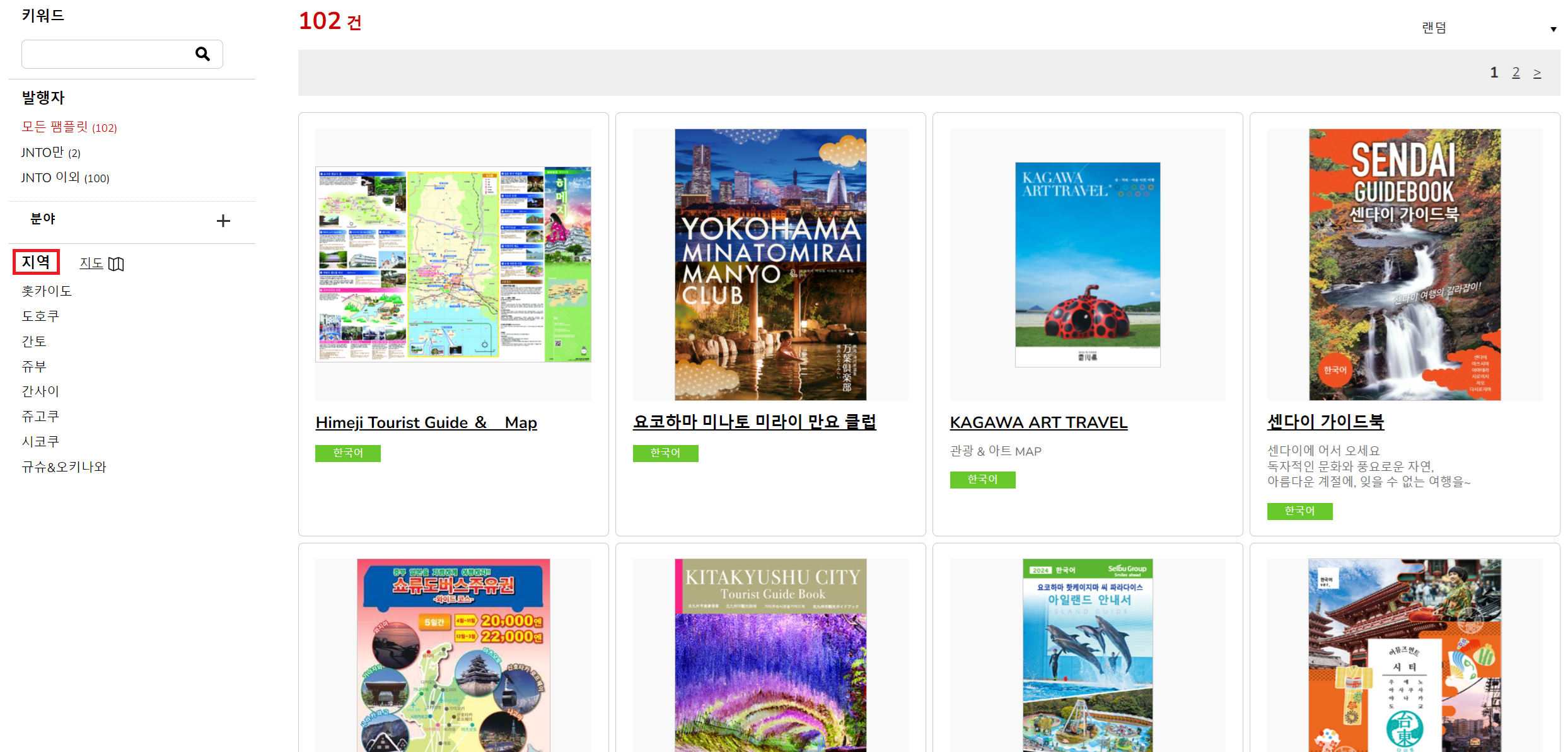
Task: Click the map icon beside 지도
Action: point(117,264)
